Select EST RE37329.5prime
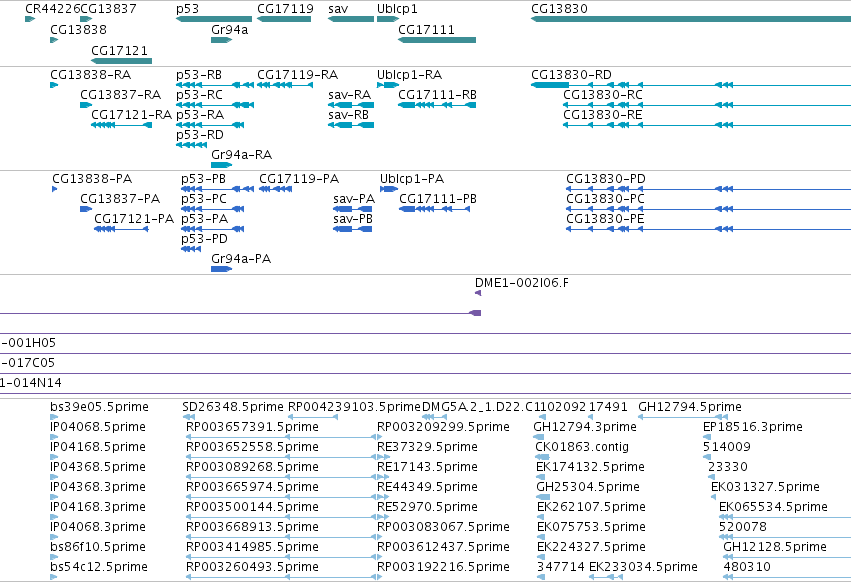This screenshot has width=851, height=582. 427,447
